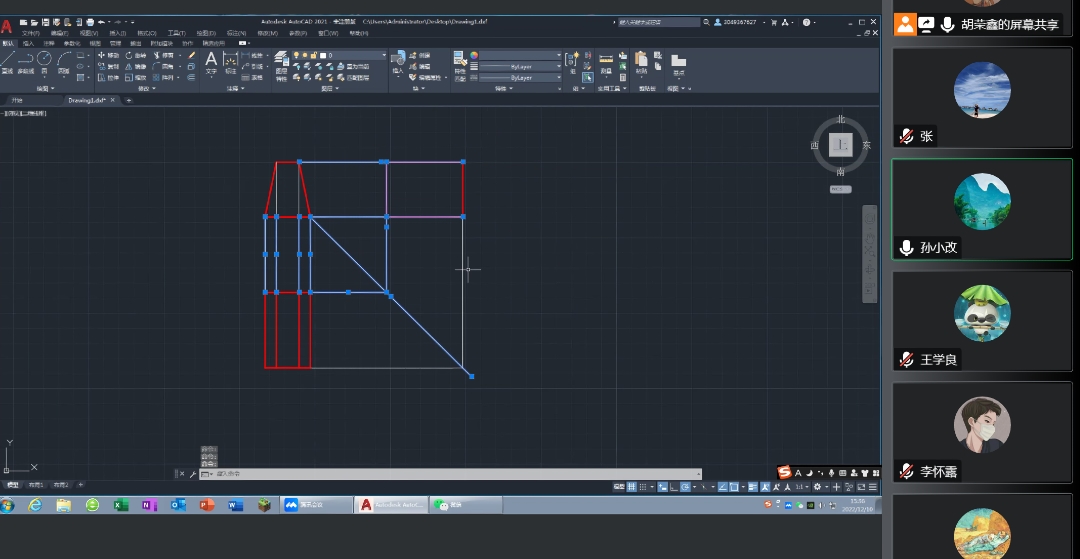Open the annotation scale 1:1 dropdown
The height and width of the screenshot is (559, 1080).
[801, 487]
